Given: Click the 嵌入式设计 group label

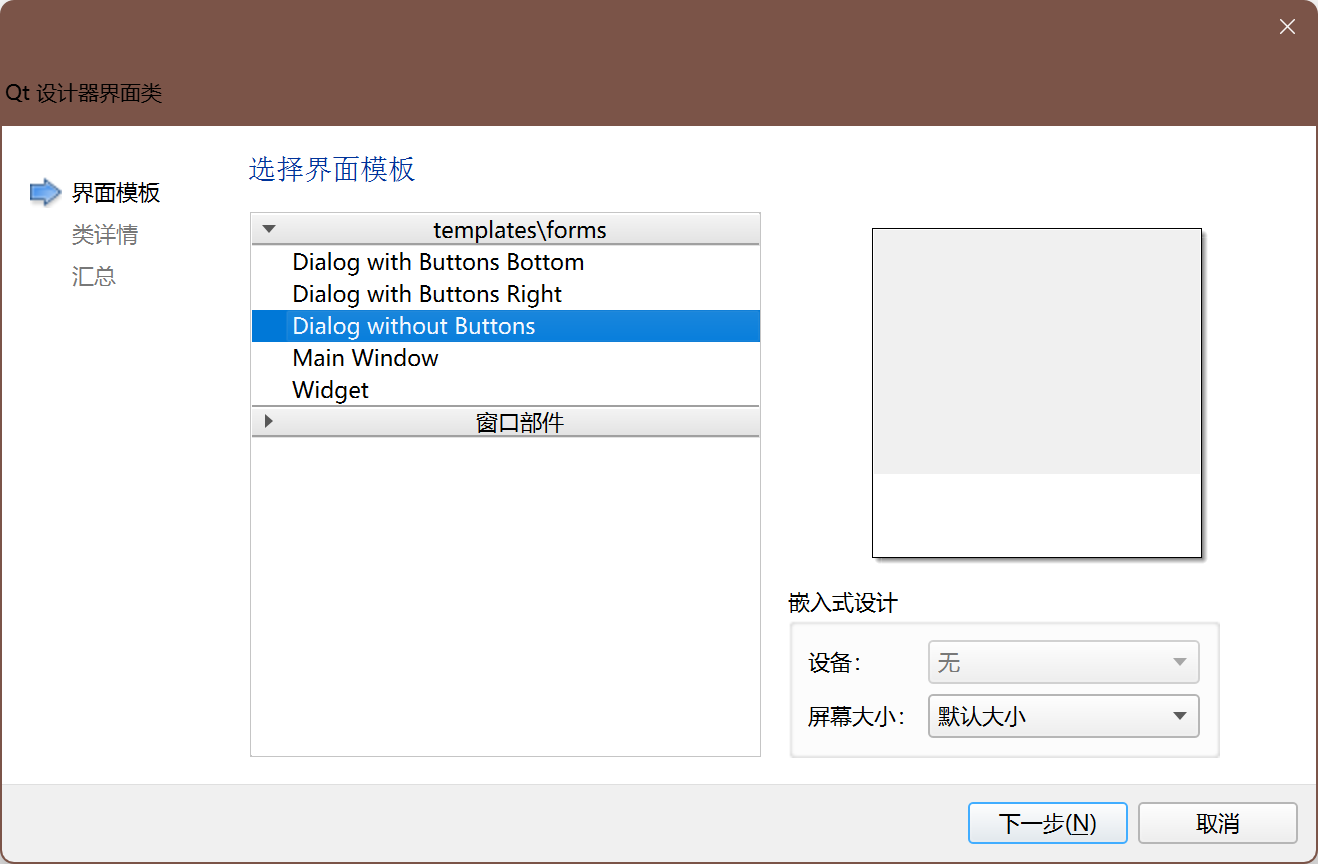Looking at the screenshot, I should pyautogui.click(x=843, y=603).
